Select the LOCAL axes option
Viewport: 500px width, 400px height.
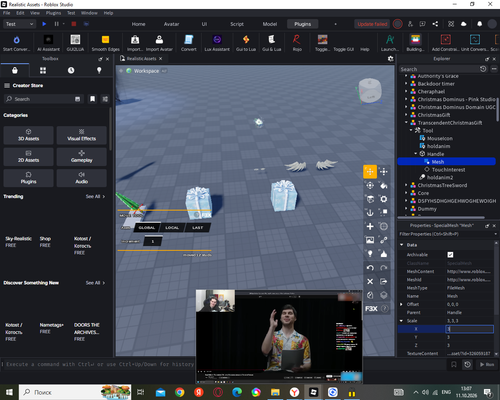172,228
